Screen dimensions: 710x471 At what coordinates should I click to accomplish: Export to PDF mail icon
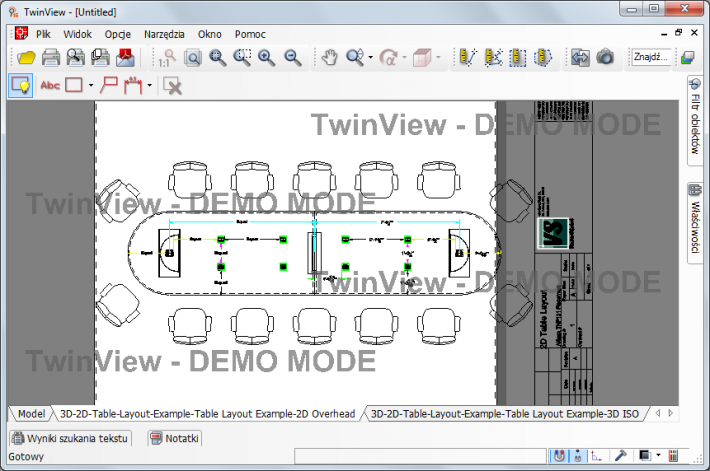(125, 58)
